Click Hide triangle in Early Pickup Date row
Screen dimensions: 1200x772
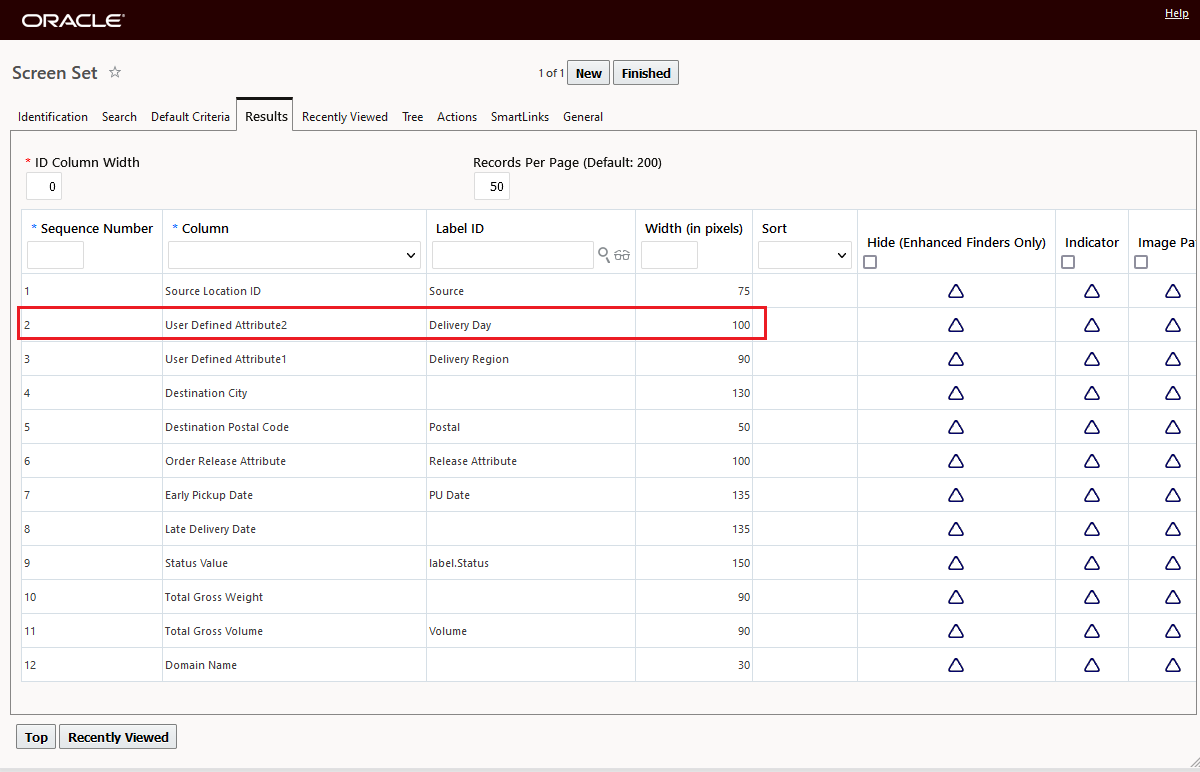[956, 495]
